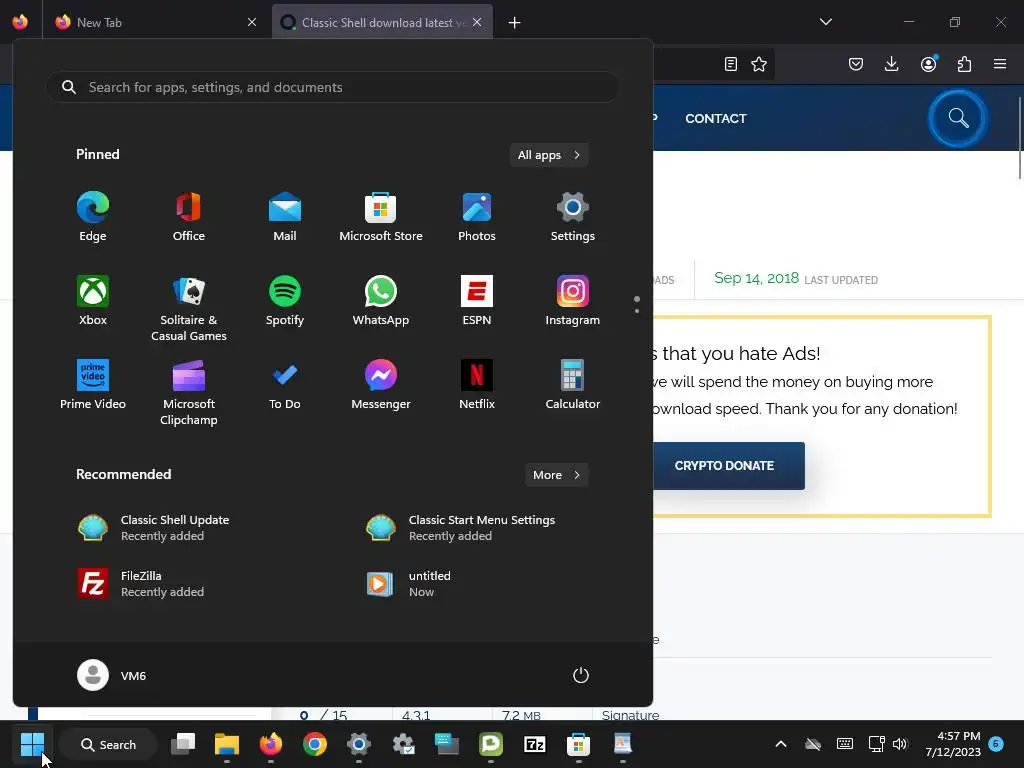Open Task View on taskbar

tap(183, 744)
